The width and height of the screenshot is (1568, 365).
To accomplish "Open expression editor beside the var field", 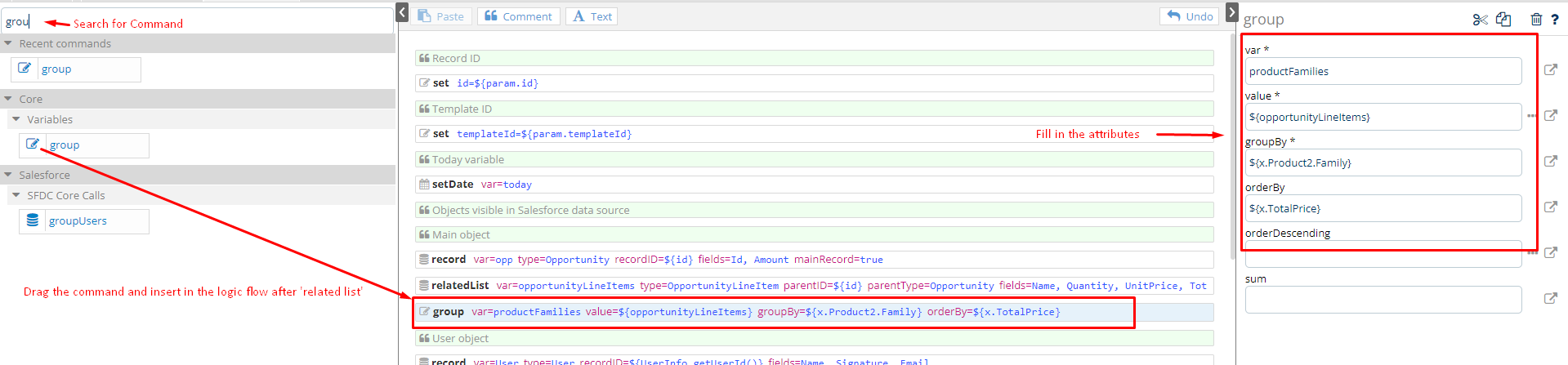I will pos(1550,70).
